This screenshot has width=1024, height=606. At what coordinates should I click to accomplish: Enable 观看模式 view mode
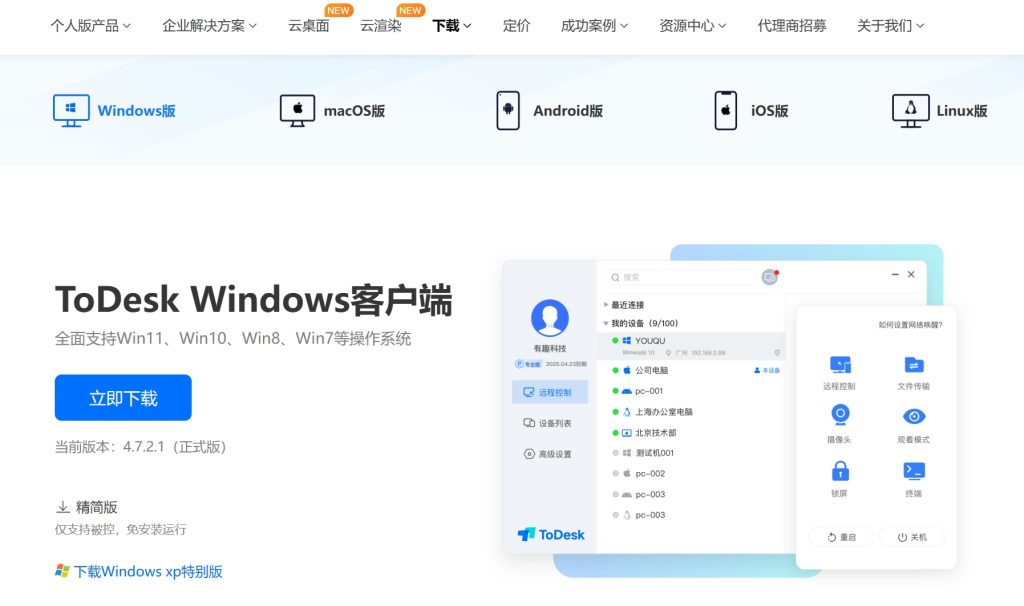tap(913, 420)
